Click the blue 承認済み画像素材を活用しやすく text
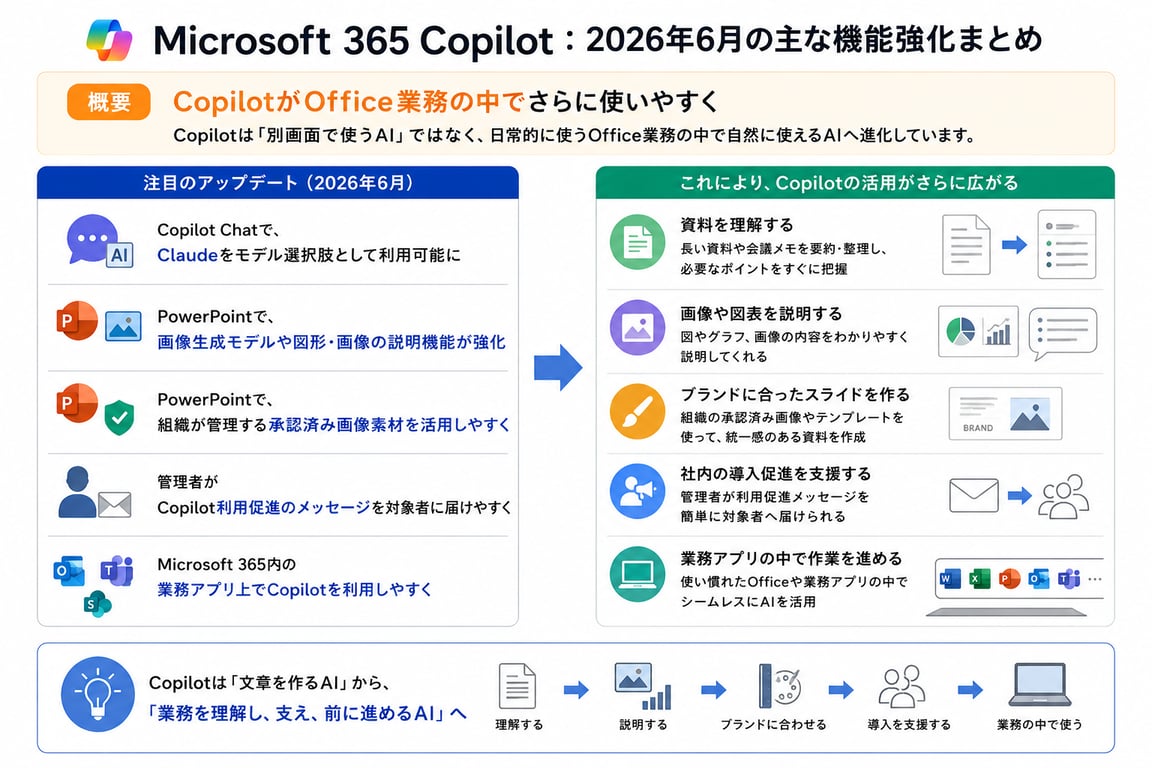 [x=389, y=424]
